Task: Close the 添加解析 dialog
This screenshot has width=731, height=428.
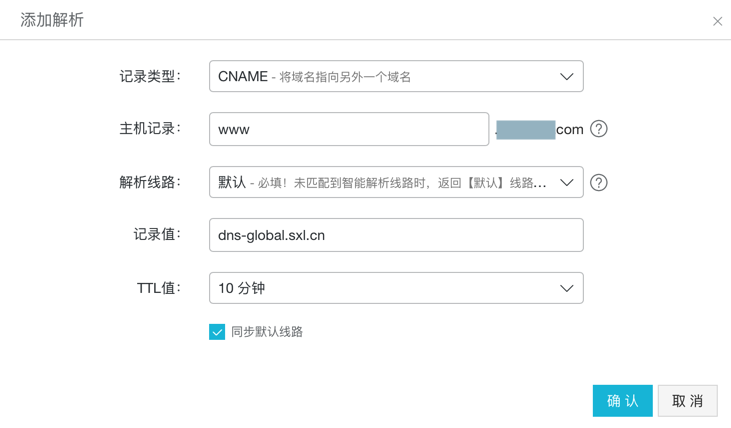Action: coord(717,21)
